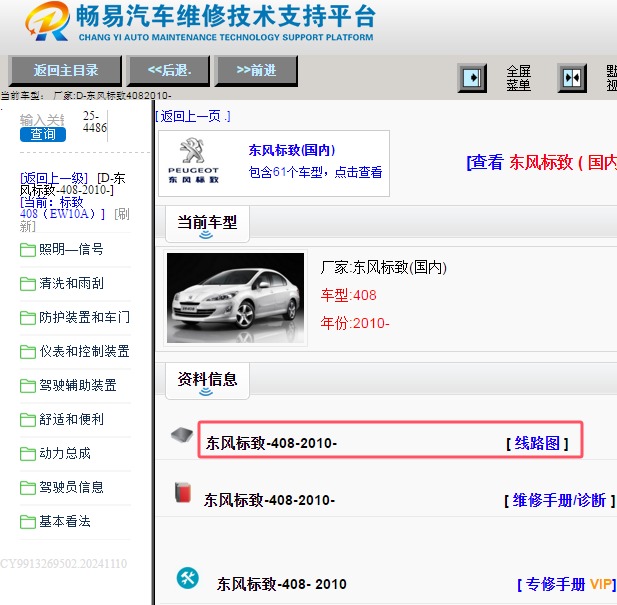
Task: Click the <<后退 back button
Action: coord(169,70)
